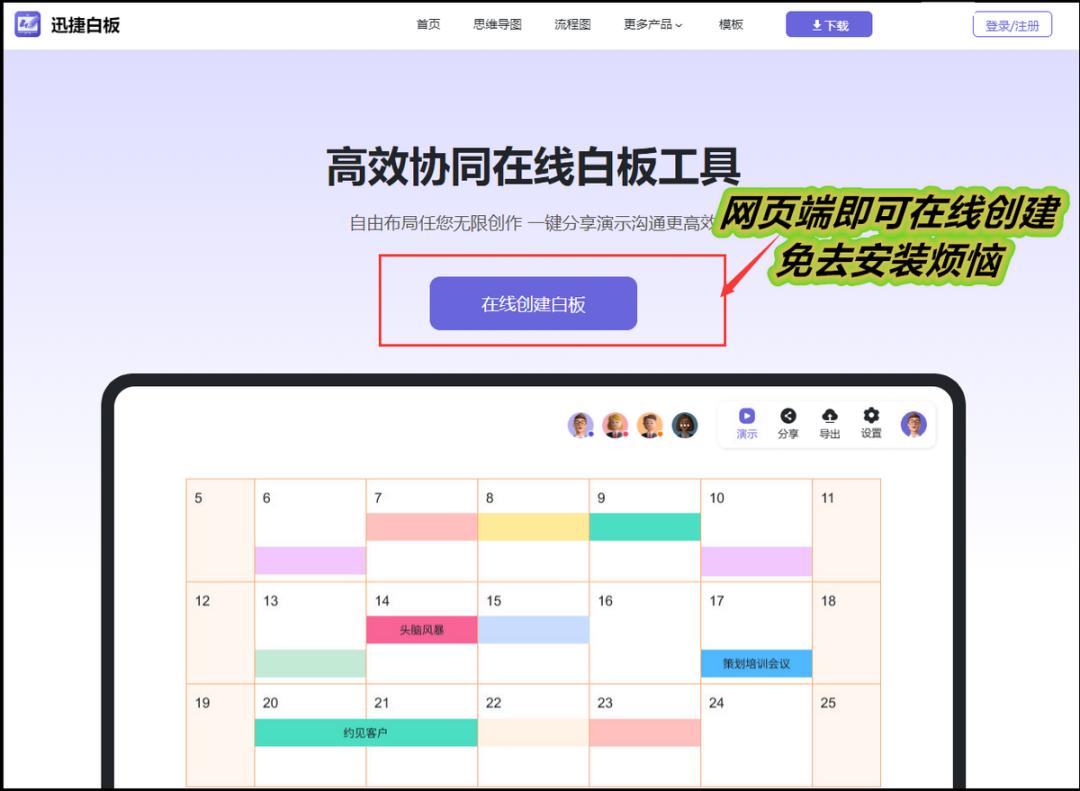The width and height of the screenshot is (1080, 791).
Task: Click the first collaborator avatar
Action: tap(581, 424)
